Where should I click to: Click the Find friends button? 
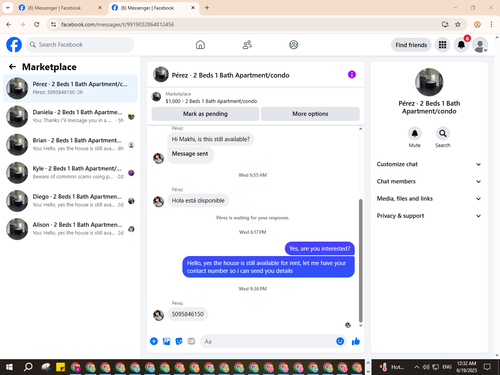point(411,45)
